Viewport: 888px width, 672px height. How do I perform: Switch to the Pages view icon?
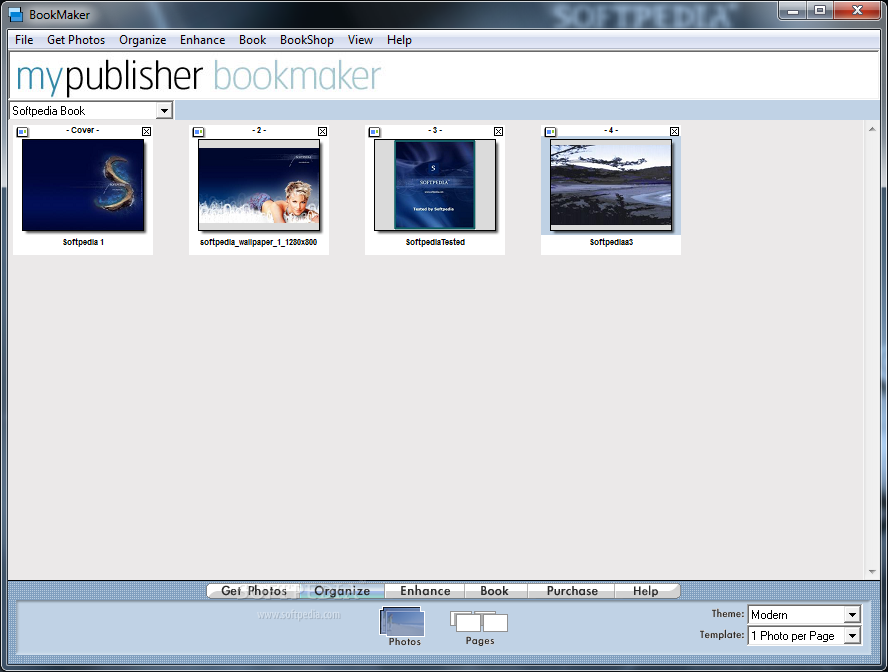click(x=479, y=627)
